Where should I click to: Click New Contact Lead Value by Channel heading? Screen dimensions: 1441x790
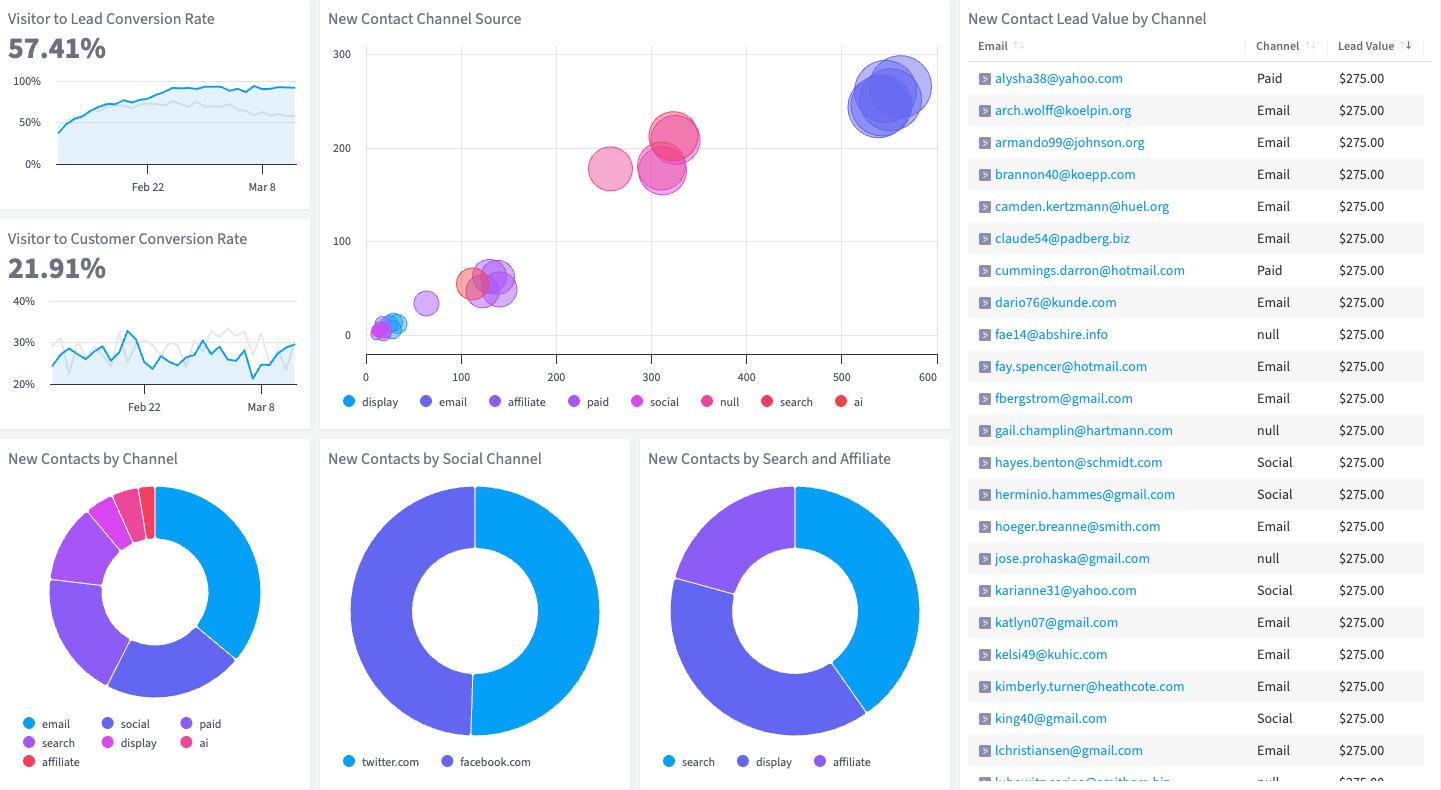pyautogui.click(x=1087, y=19)
